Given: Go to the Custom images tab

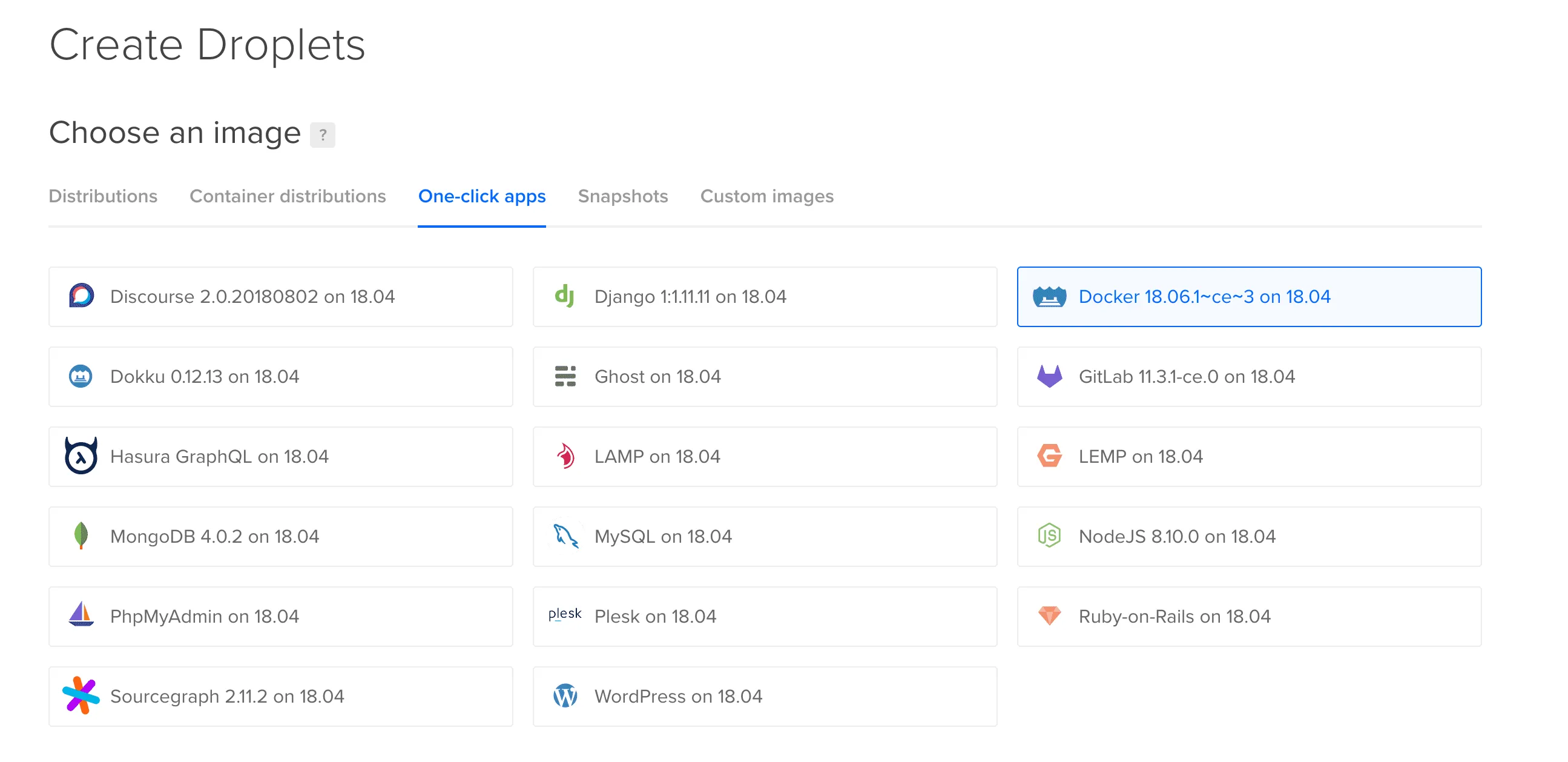Looking at the screenshot, I should [766, 196].
